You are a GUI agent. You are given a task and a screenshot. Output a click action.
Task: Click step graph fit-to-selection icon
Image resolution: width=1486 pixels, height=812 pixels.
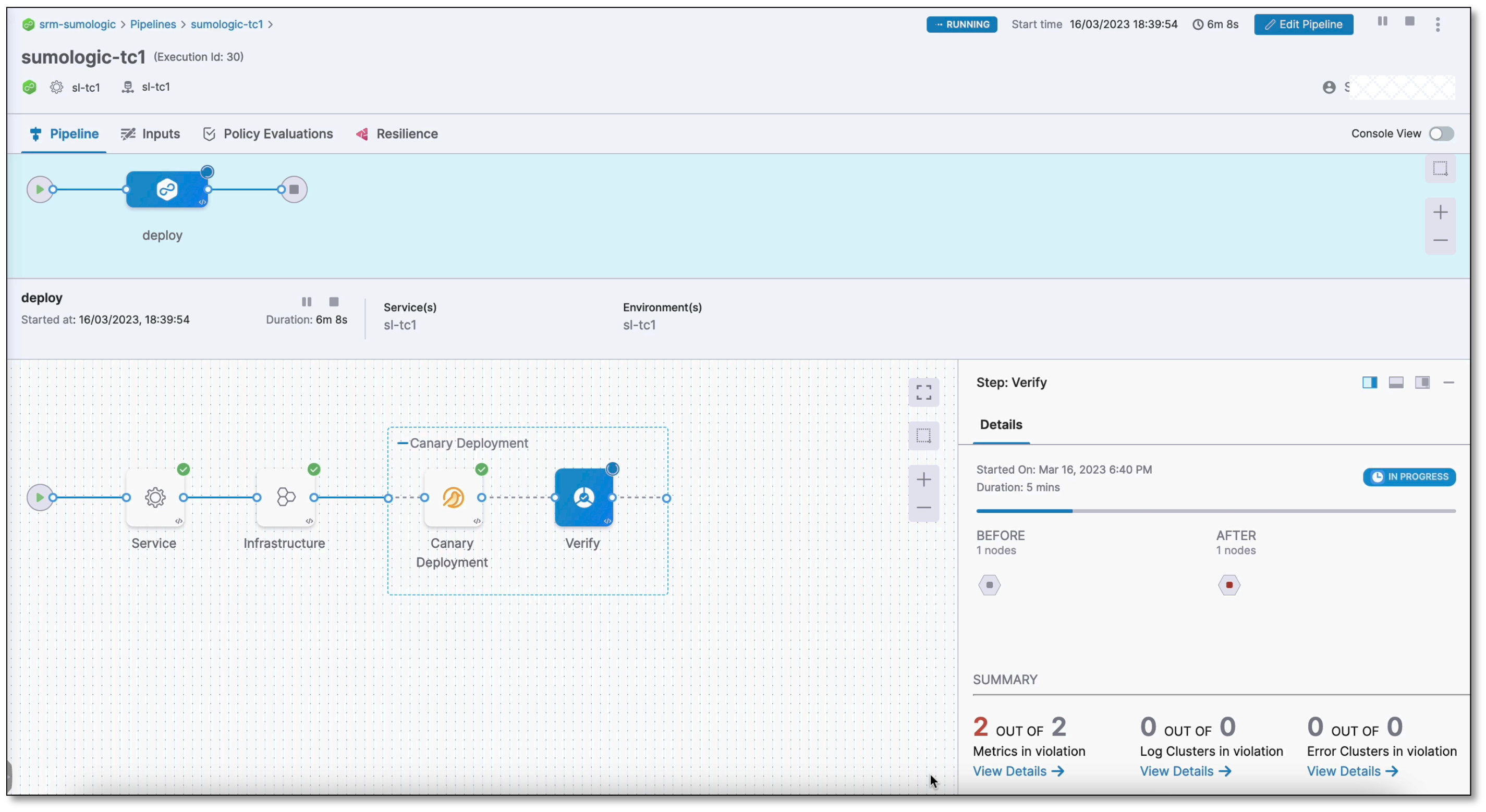tap(923, 435)
